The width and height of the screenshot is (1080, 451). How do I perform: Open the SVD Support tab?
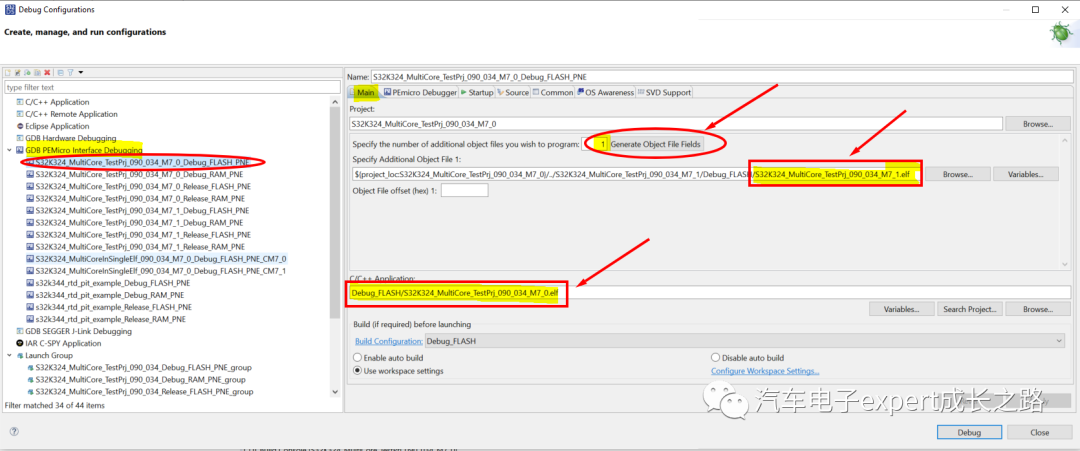pyautogui.click(x=664, y=92)
